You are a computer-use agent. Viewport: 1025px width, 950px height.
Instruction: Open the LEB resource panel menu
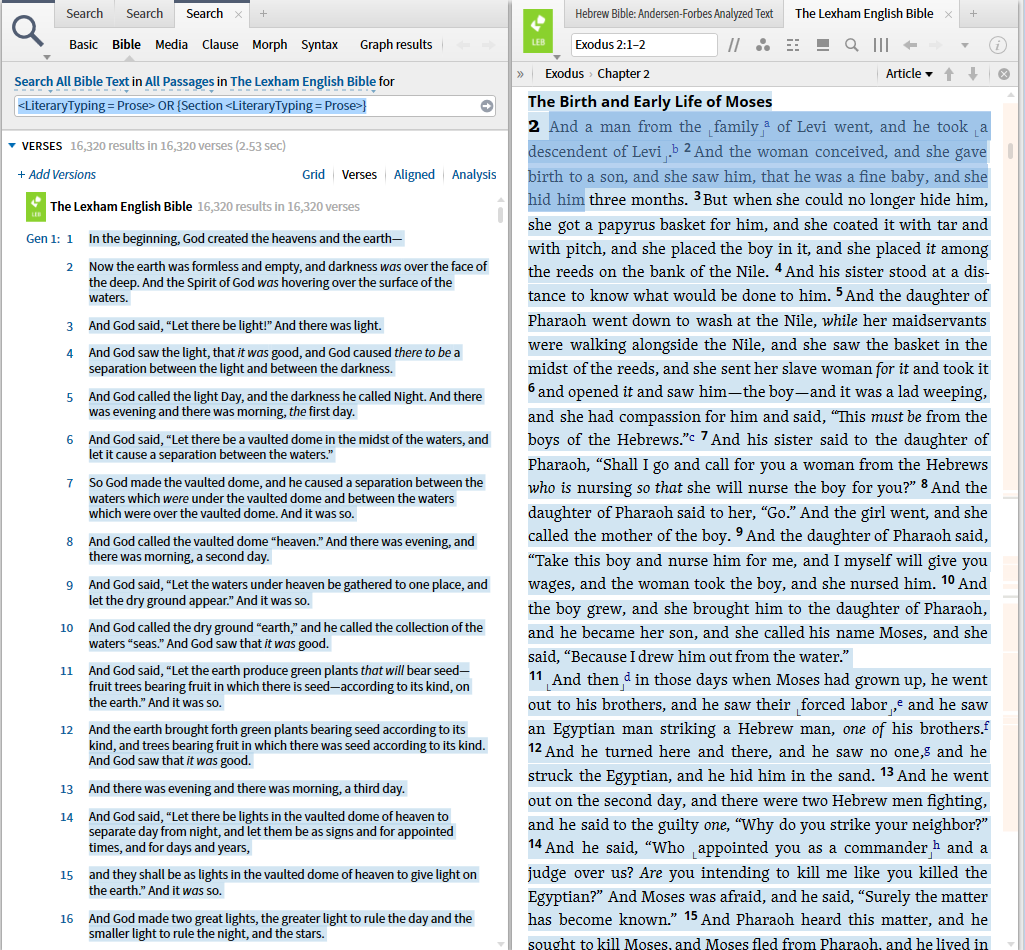point(539,31)
